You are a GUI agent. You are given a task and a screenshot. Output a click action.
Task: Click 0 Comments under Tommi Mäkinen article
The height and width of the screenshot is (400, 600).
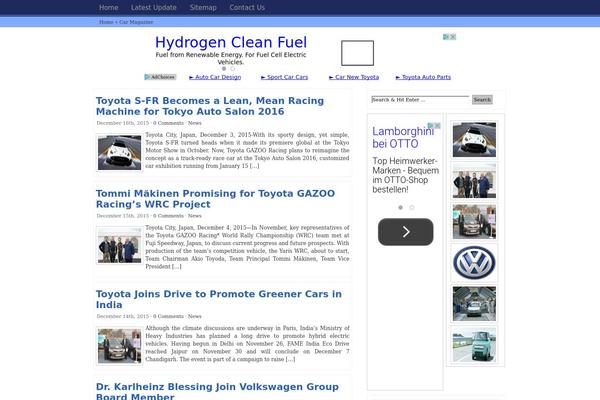[x=168, y=216]
